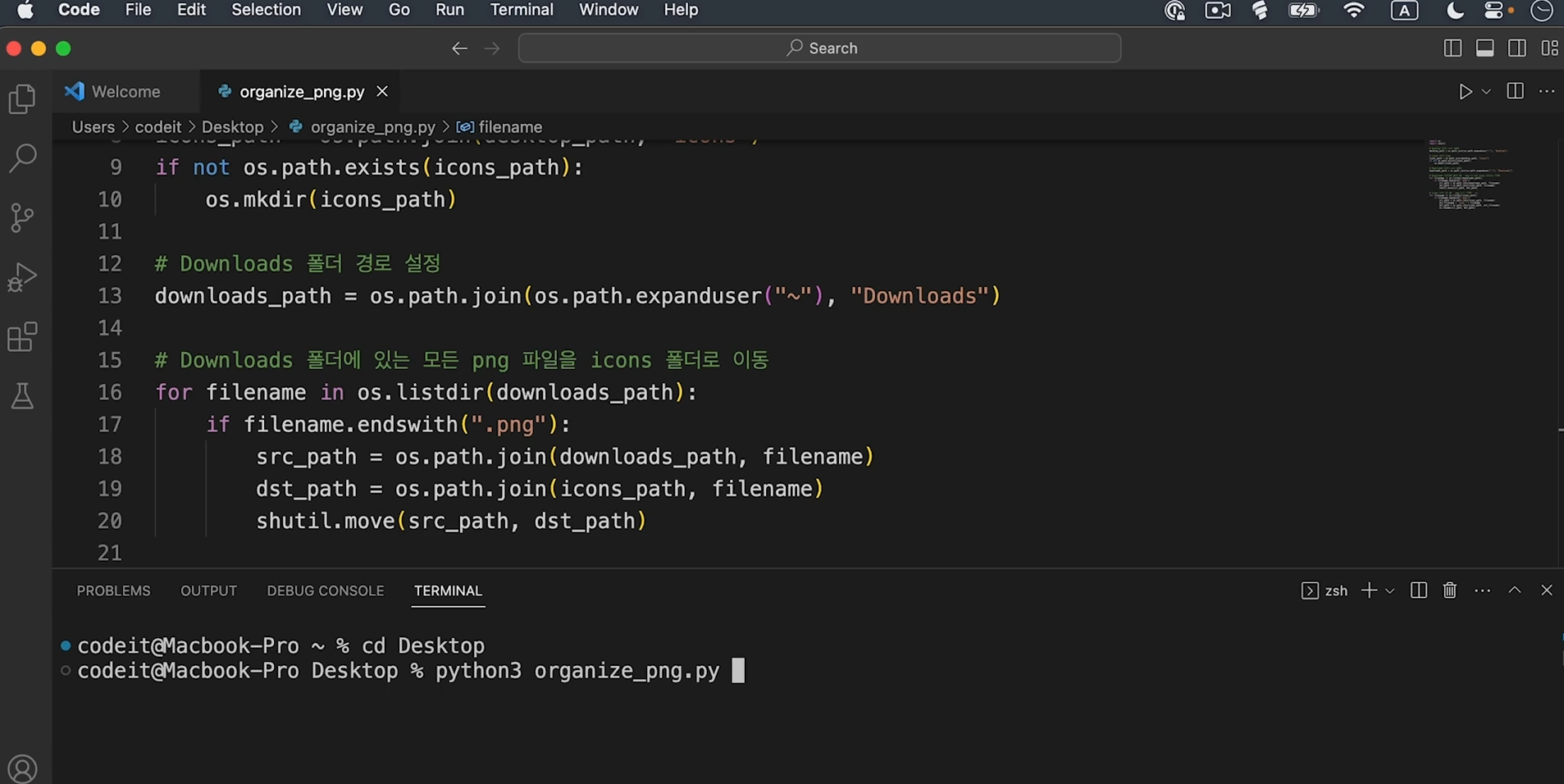Screen dimensions: 1564x784
Task: Open the Extensions view
Action: pyautogui.click(x=22, y=337)
